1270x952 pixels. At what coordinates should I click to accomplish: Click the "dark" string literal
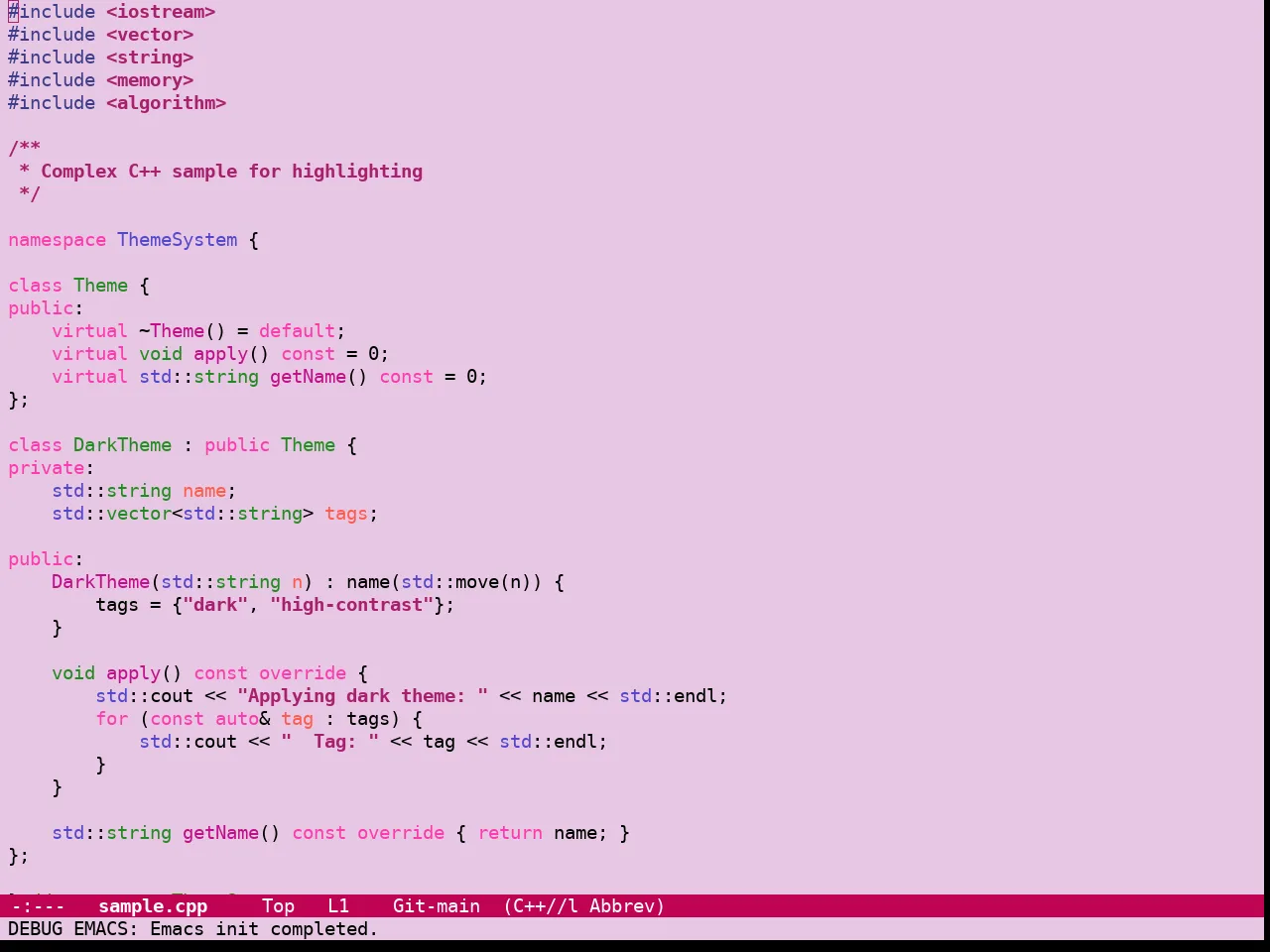215,605
